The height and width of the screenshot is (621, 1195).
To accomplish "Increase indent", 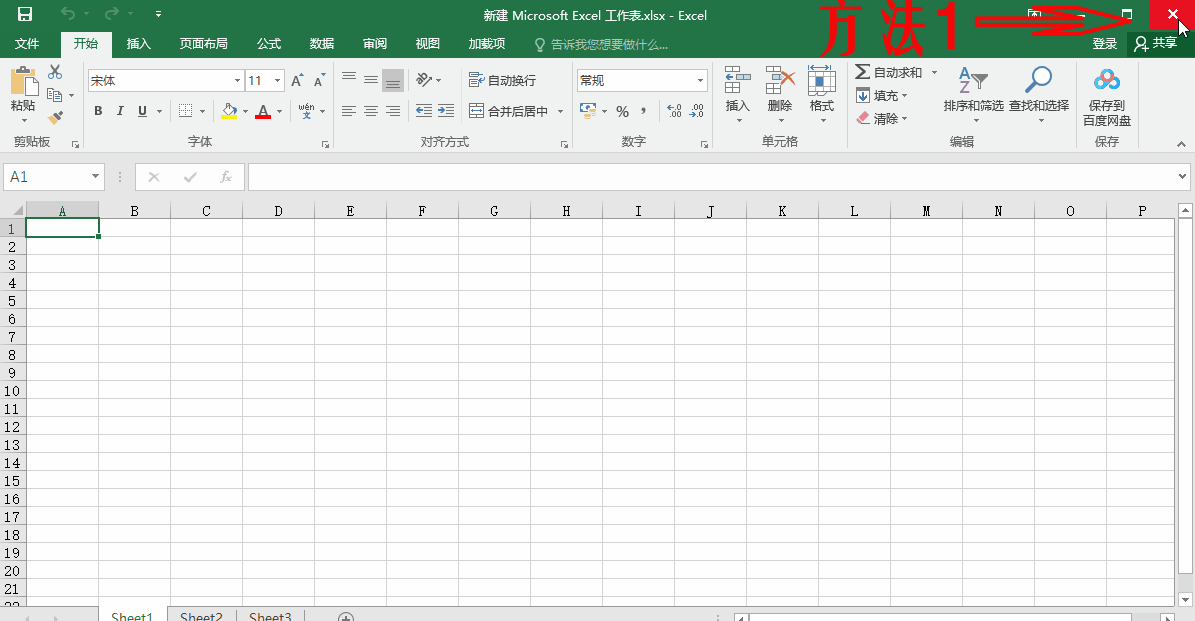I will (447, 111).
